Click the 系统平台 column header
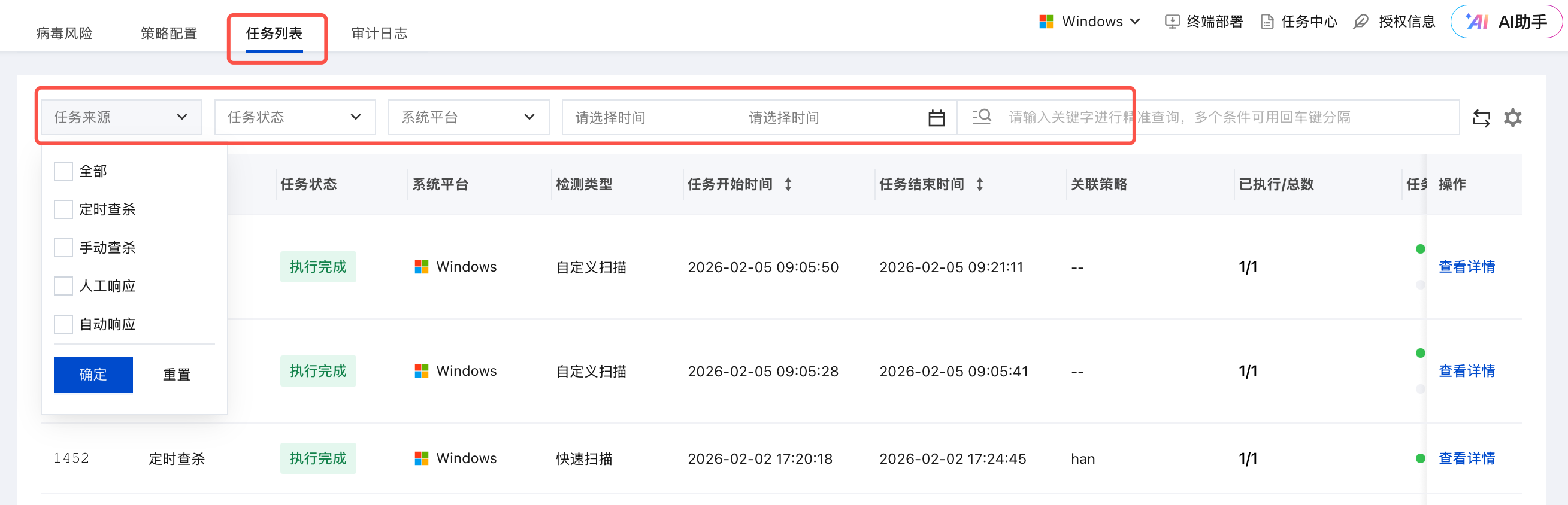This screenshot has height=505, width=1568. [x=441, y=184]
